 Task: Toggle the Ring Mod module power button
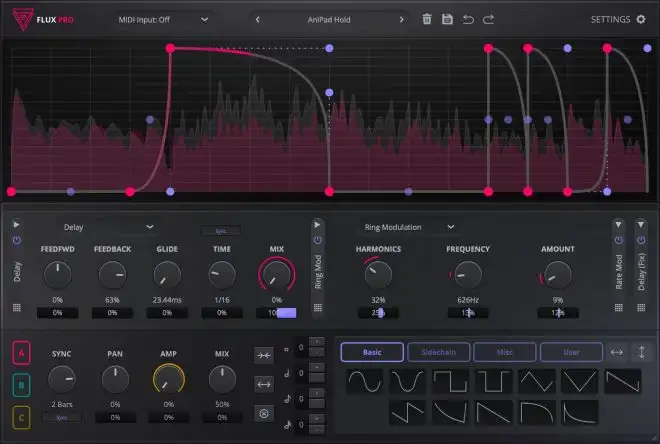click(318, 240)
